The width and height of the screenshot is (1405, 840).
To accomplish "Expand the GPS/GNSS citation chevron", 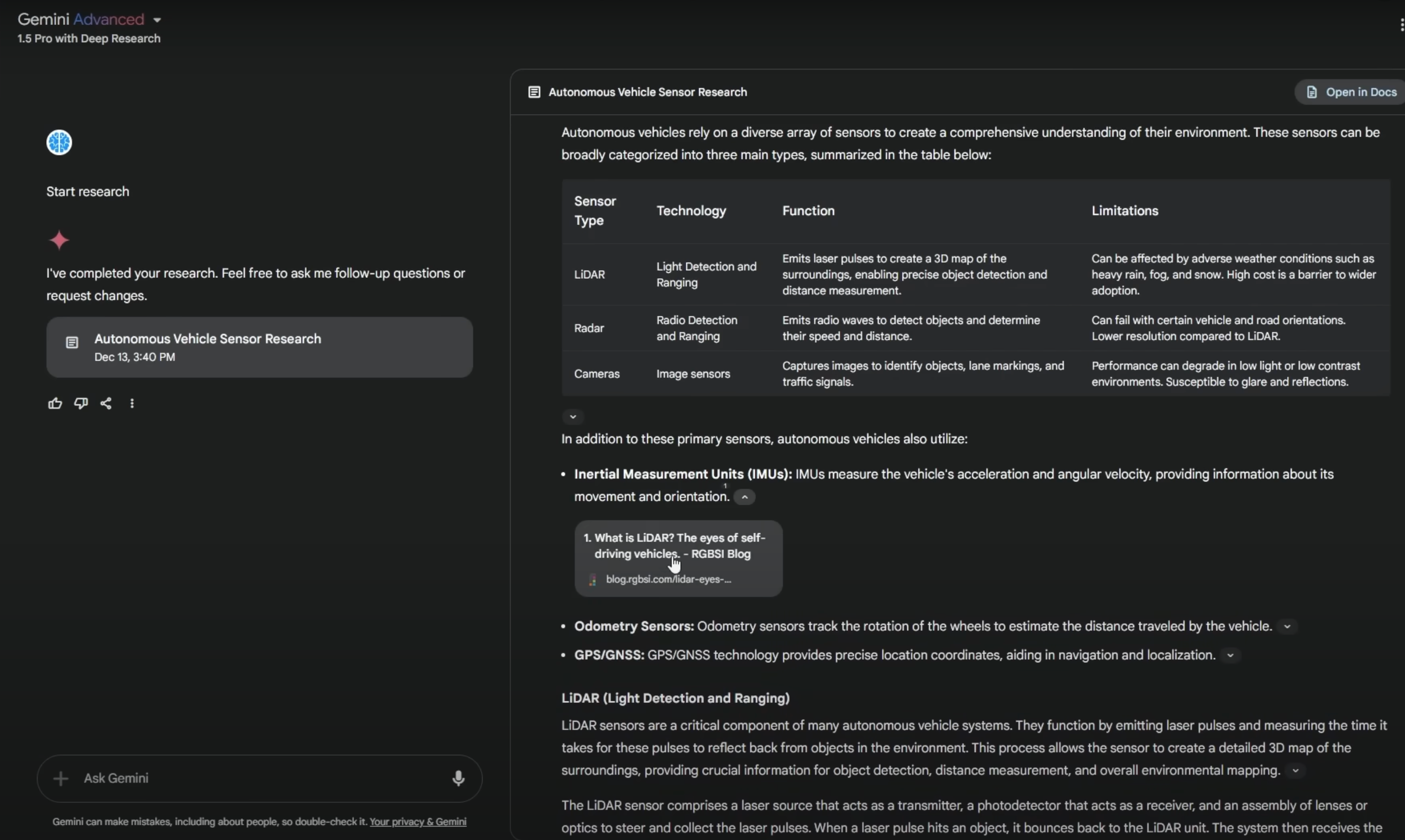I will (x=1230, y=656).
